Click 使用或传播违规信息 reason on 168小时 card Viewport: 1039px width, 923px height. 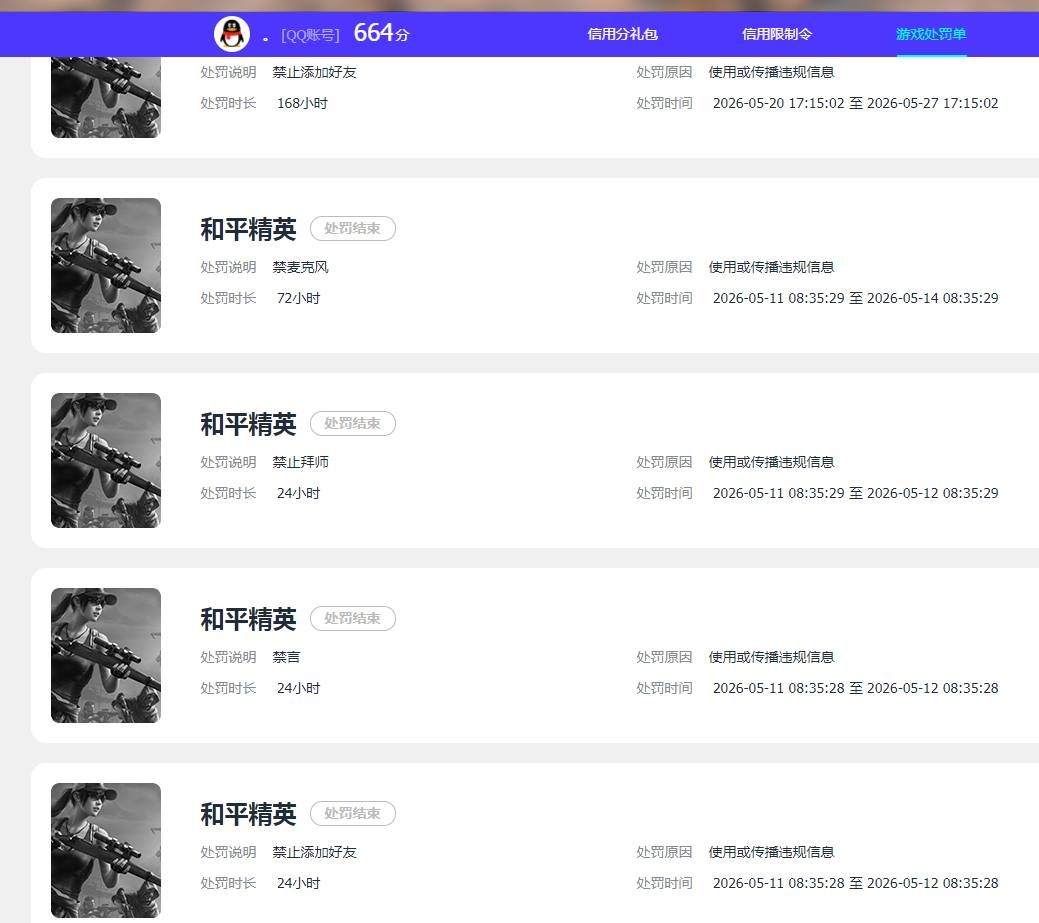(771, 72)
